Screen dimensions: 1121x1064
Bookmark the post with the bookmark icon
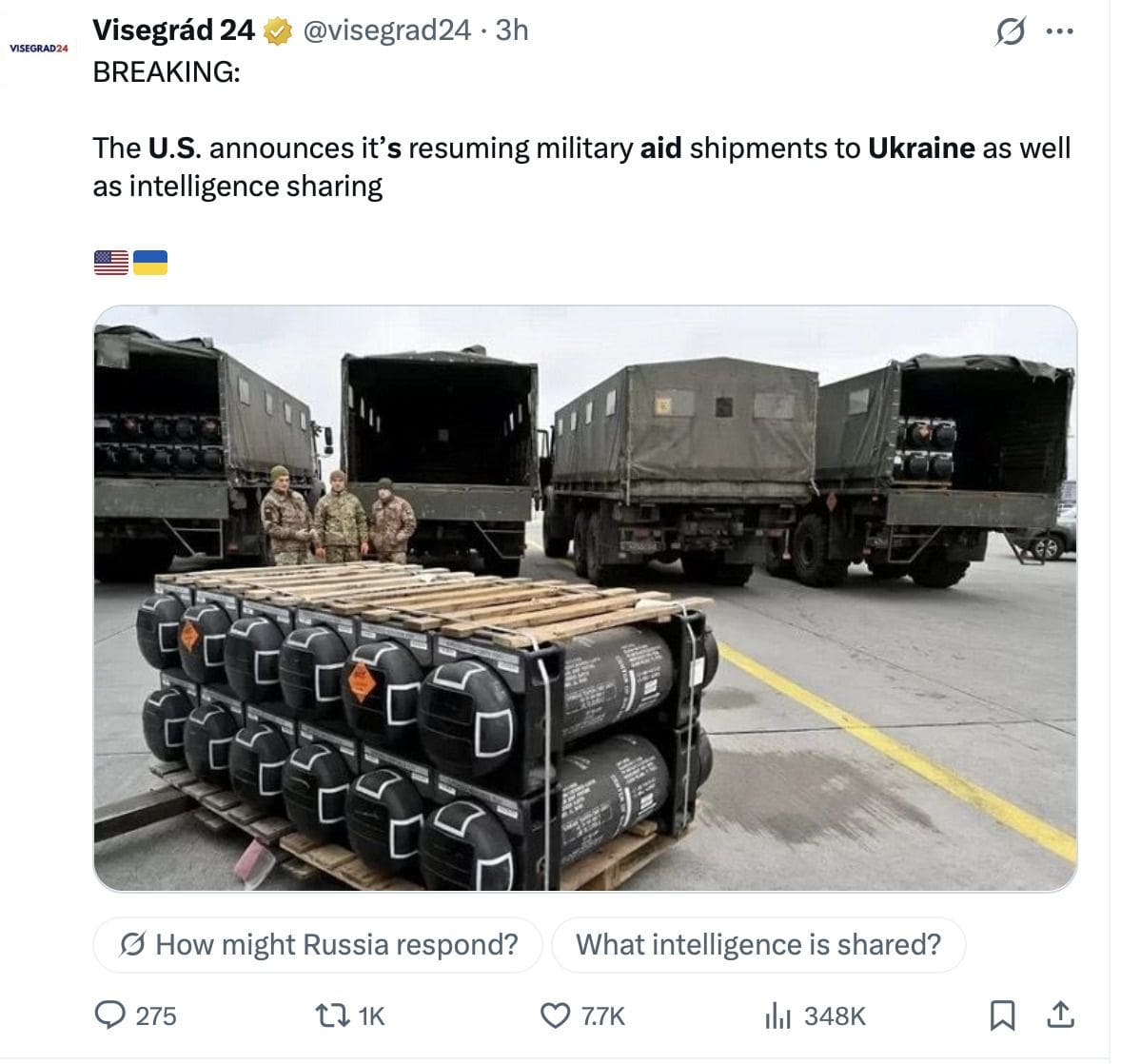click(1002, 1015)
